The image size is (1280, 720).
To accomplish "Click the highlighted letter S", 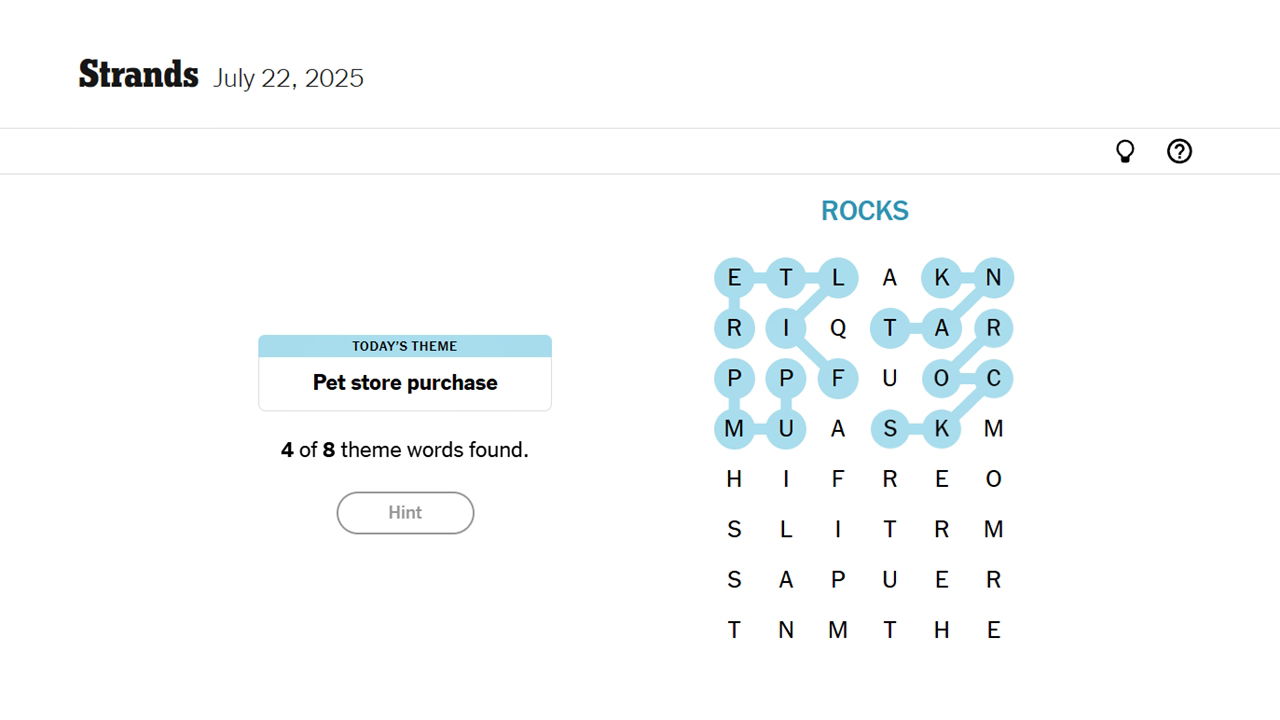I will pyautogui.click(x=889, y=429).
